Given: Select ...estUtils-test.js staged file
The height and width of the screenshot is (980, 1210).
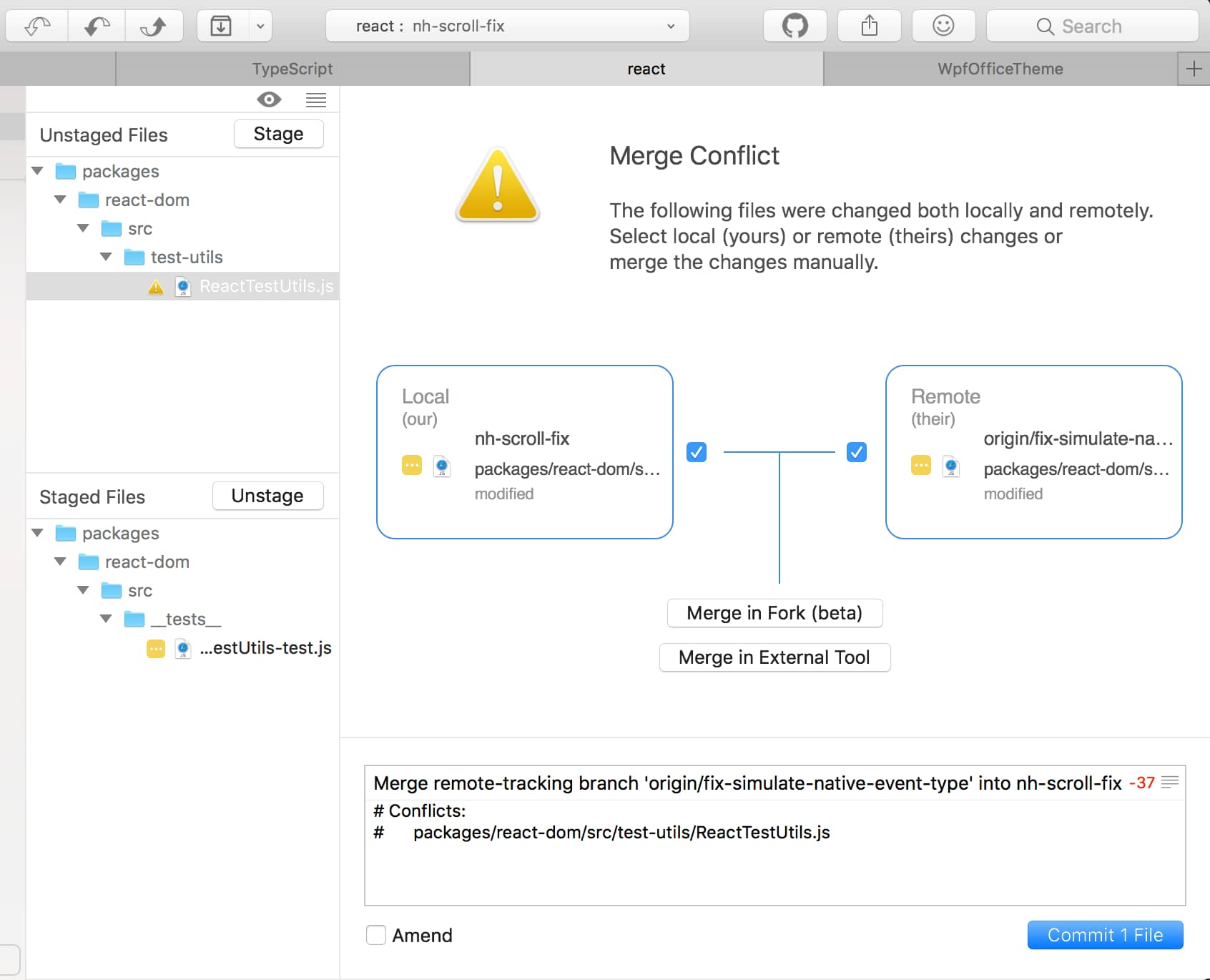Looking at the screenshot, I should [182, 648].
